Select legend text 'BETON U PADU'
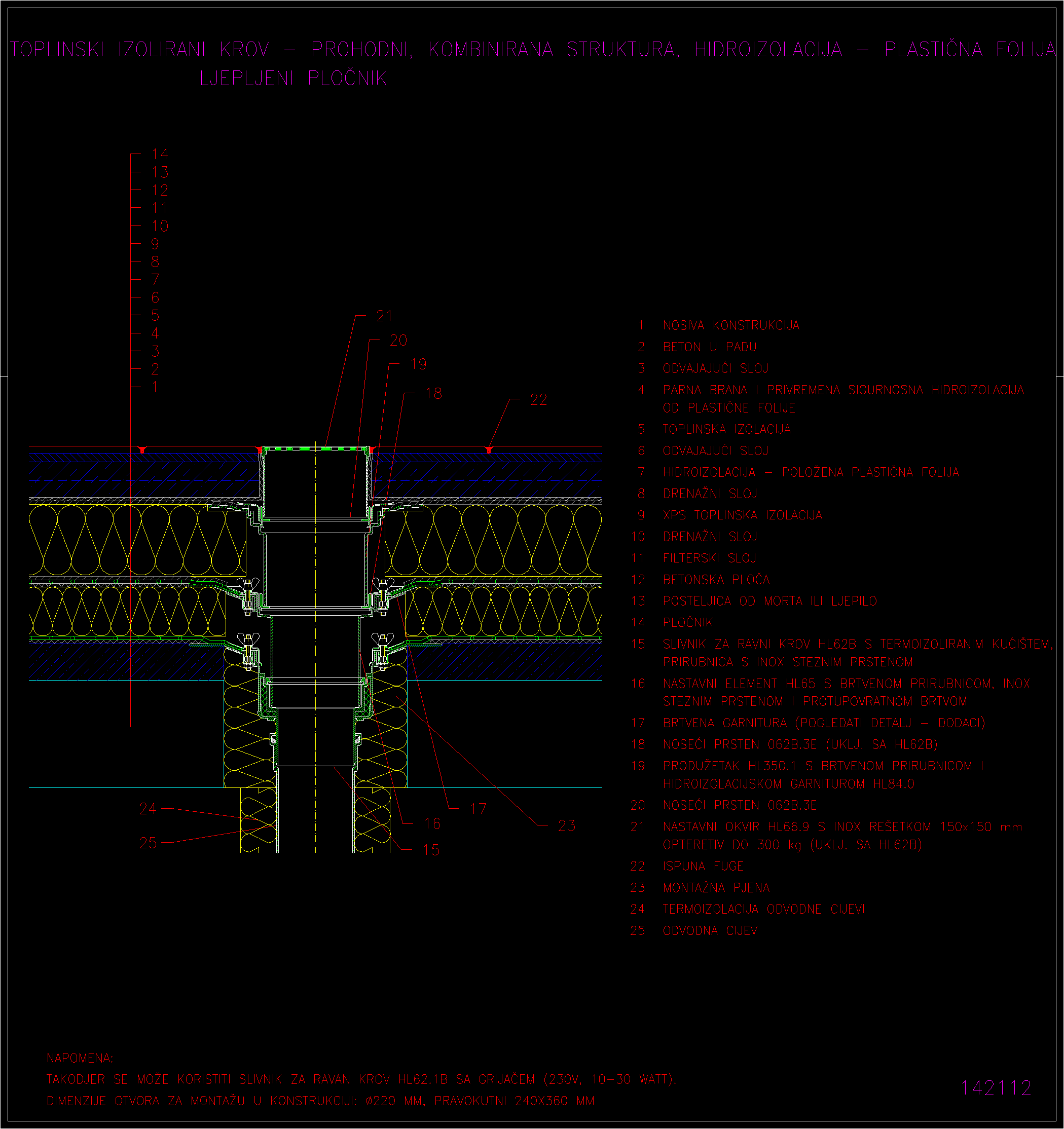This screenshot has height=1129, width=1064. coord(710,347)
